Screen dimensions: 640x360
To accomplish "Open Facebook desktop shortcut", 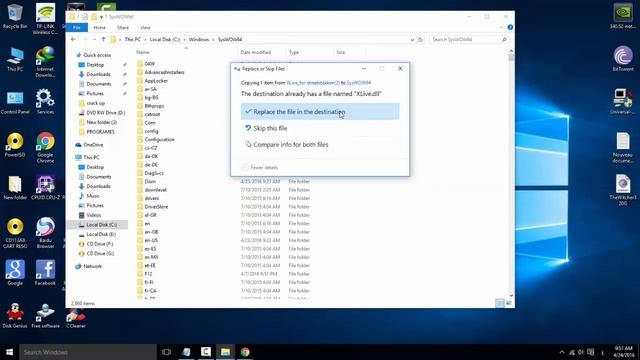I will click(x=45, y=273).
